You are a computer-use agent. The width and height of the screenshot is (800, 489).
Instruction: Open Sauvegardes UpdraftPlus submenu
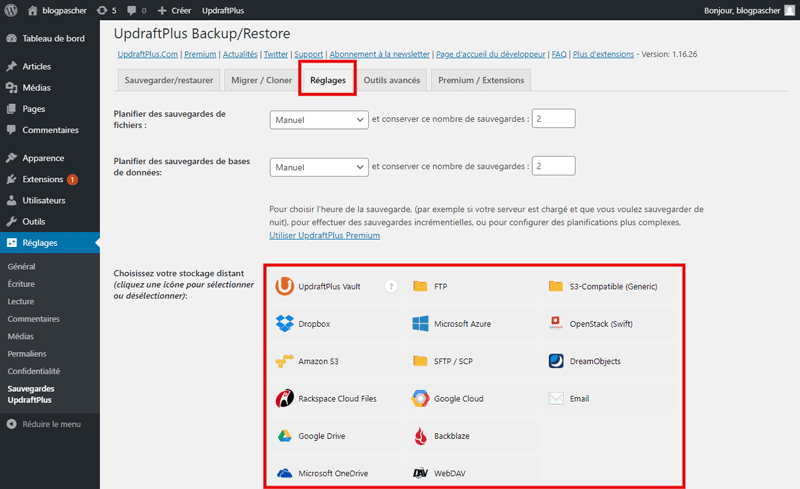coord(31,394)
